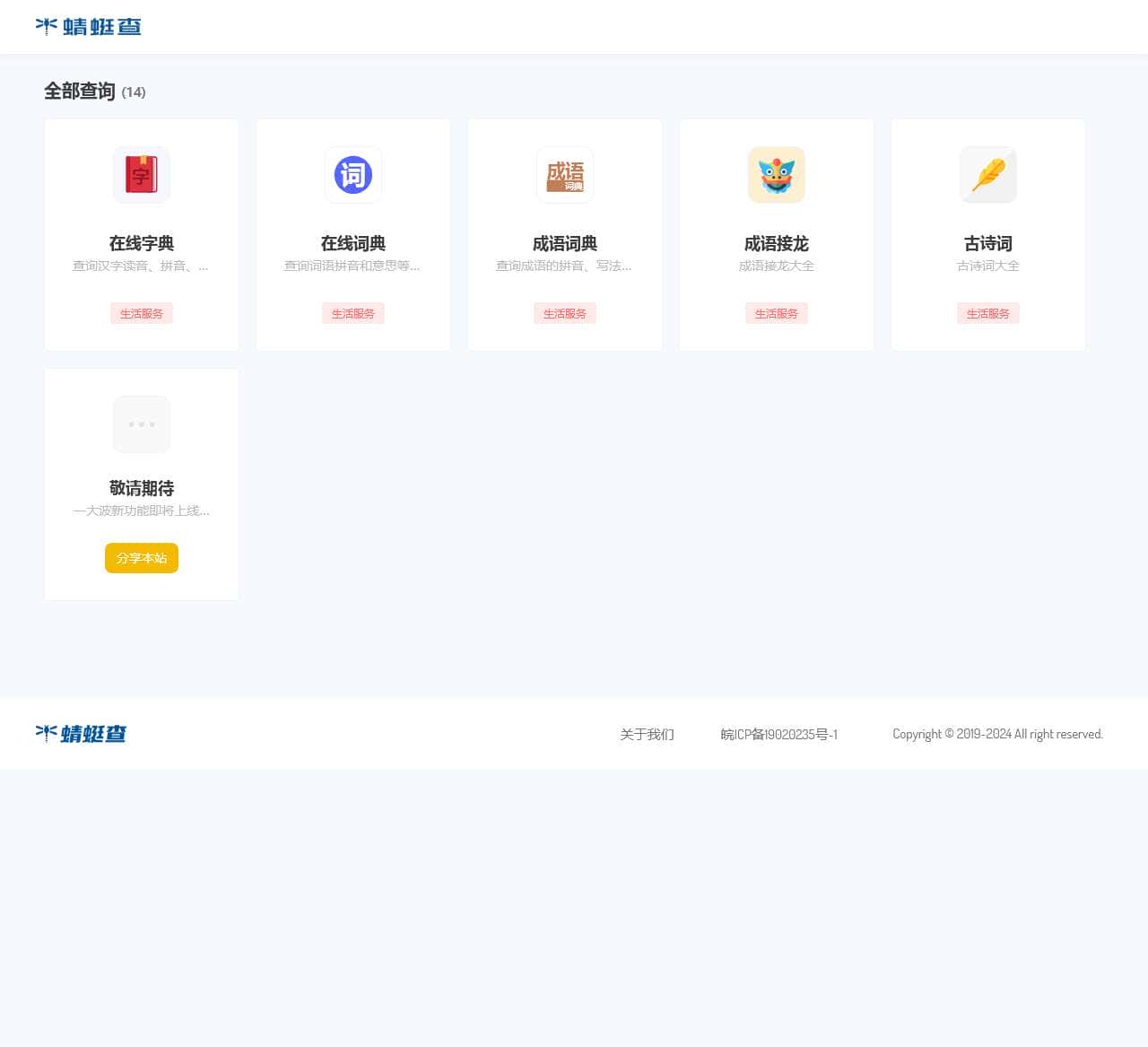Click the 成语接龙 card title
This screenshot has width=1148, height=1047.
click(x=777, y=243)
